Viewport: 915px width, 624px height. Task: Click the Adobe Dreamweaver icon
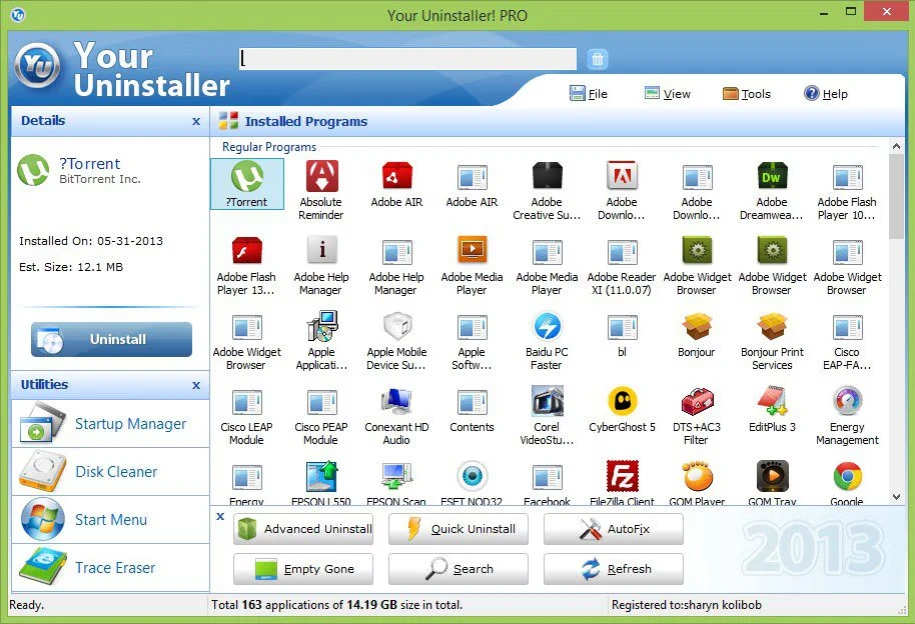click(772, 178)
